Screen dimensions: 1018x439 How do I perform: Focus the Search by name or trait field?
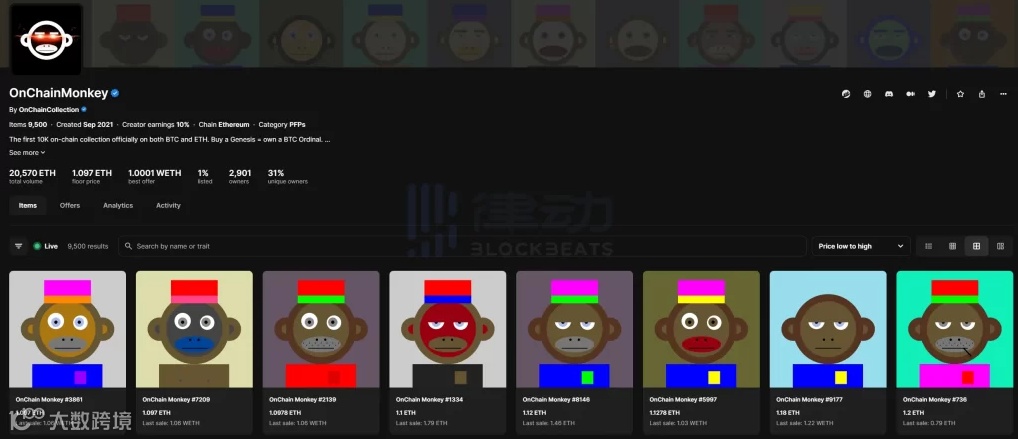coord(462,246)
